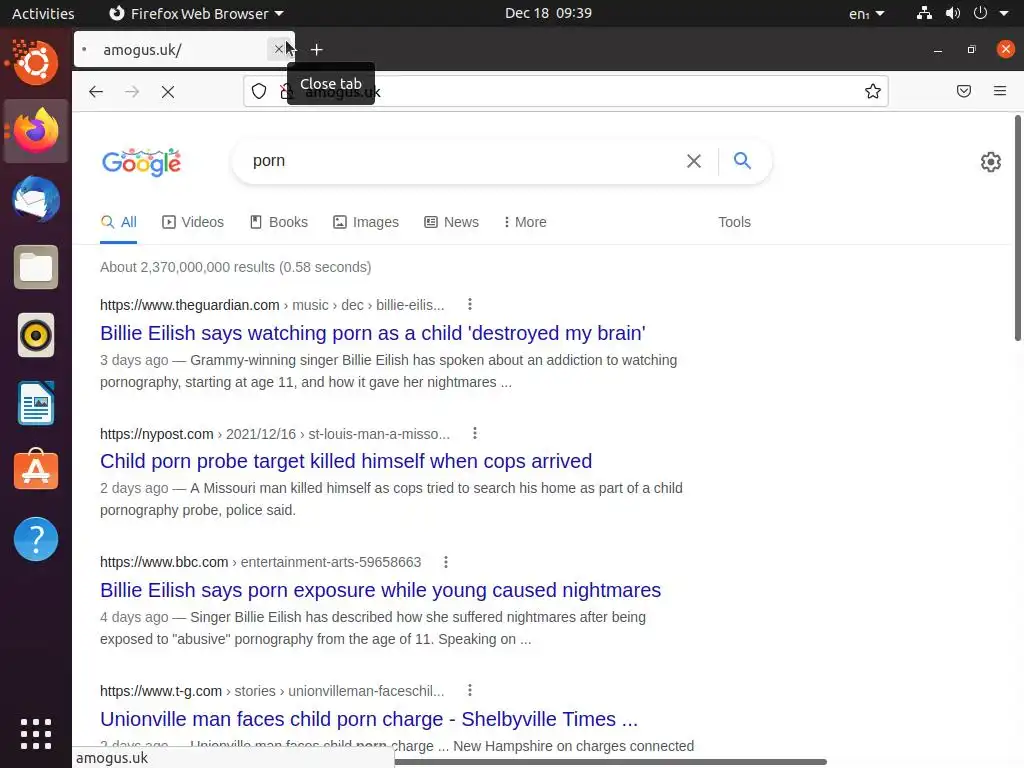This screenshot has height=768, width=1024.
Task: Select the All results tab
Action: click(119, 222)
